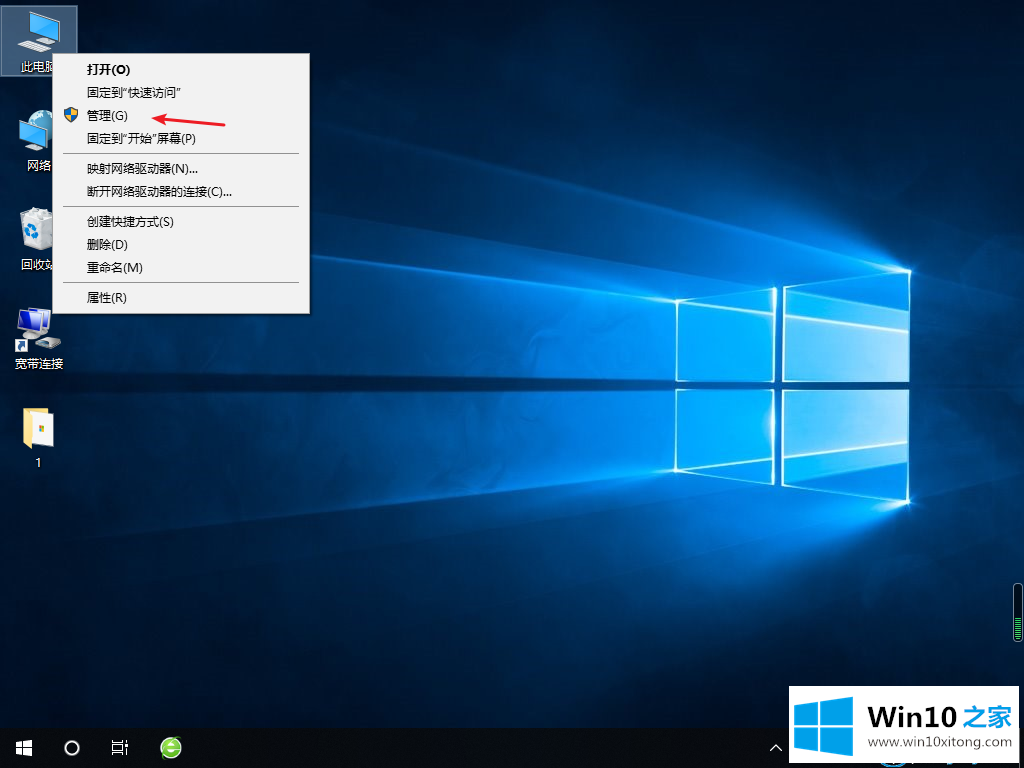Viewport: 1024px width, 768px height.
Task: Click the green level meter widget
Action: pyautogui.click(x=1017, y=613)
